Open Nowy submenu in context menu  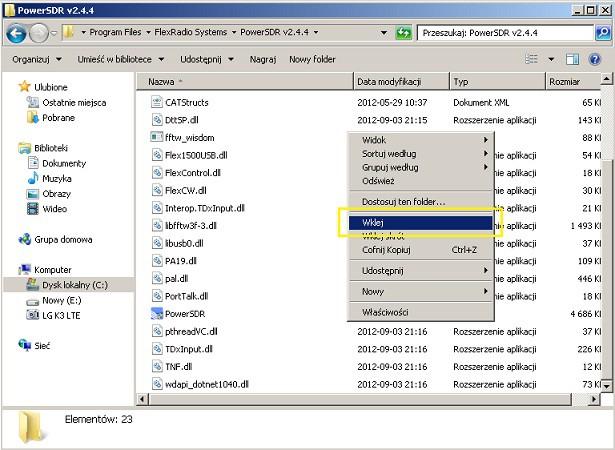[420, 291]
